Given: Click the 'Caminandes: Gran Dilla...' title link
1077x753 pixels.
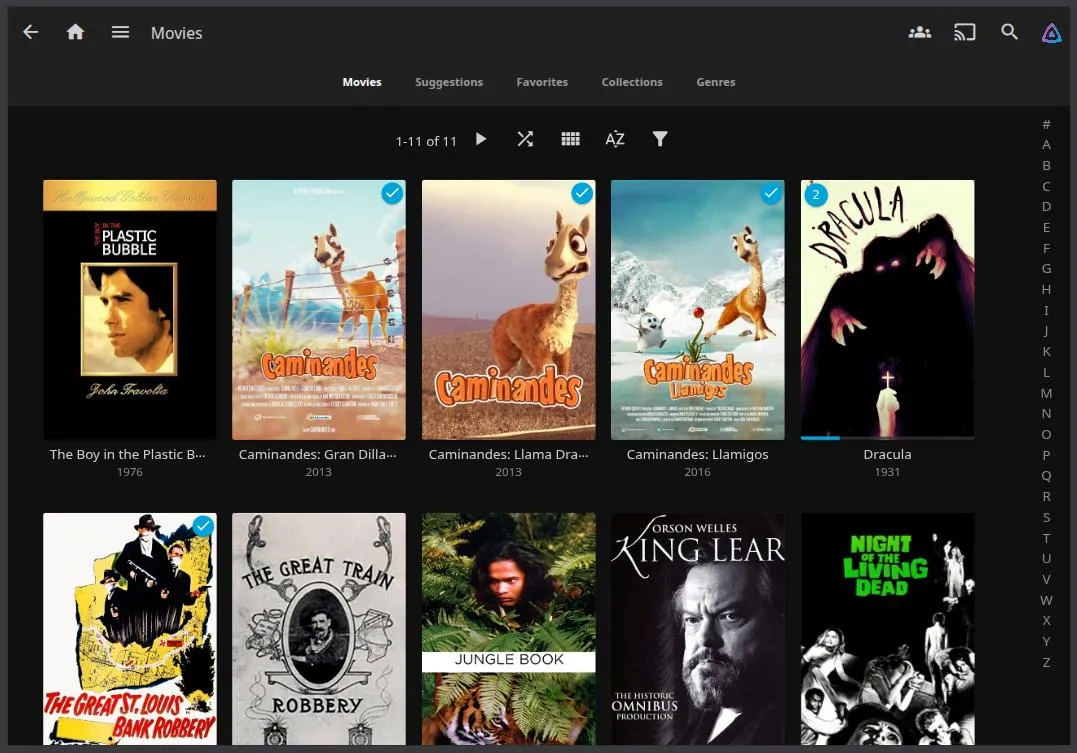Looking at the screenshot, I should click(x=317, y=454).
